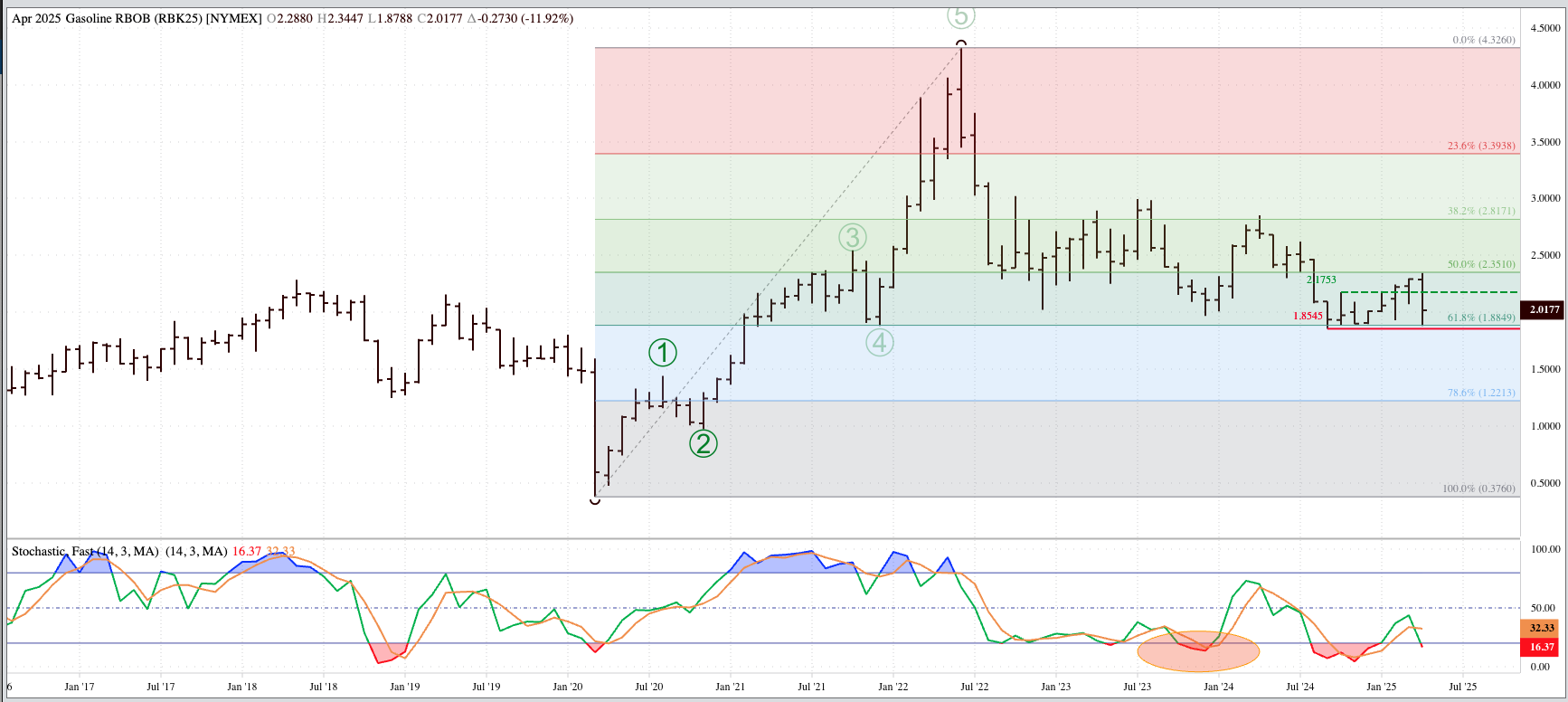Viewport: 1568px width, 702px height.
Task: Click the circled Elliott wave 1 marker
Action: (662, 353)
